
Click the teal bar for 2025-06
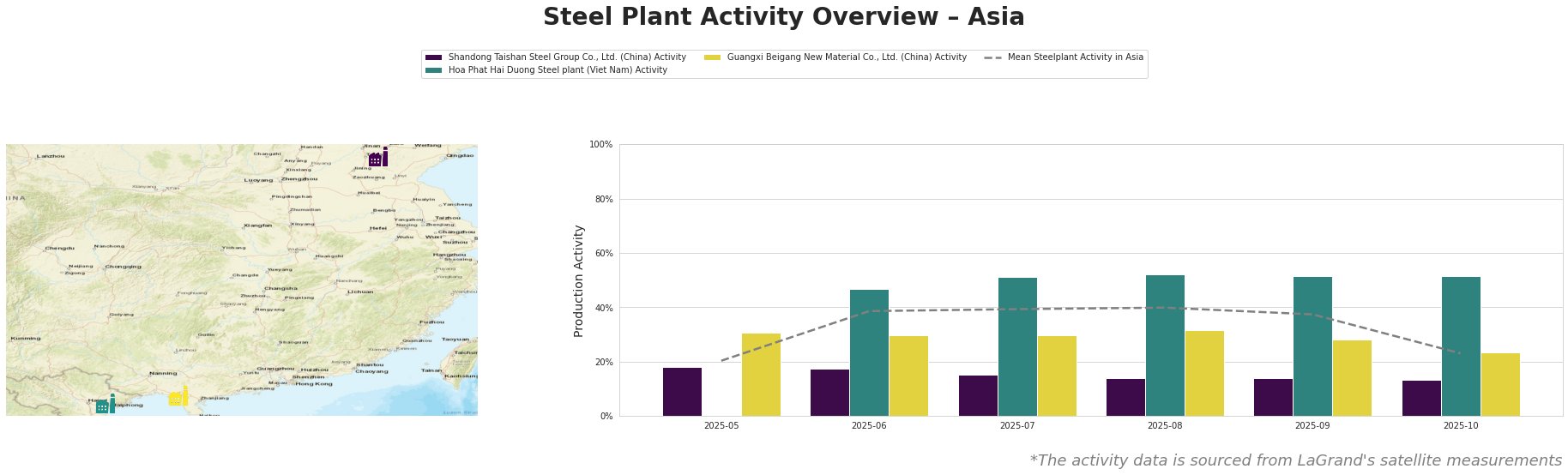tap(869, 353)
